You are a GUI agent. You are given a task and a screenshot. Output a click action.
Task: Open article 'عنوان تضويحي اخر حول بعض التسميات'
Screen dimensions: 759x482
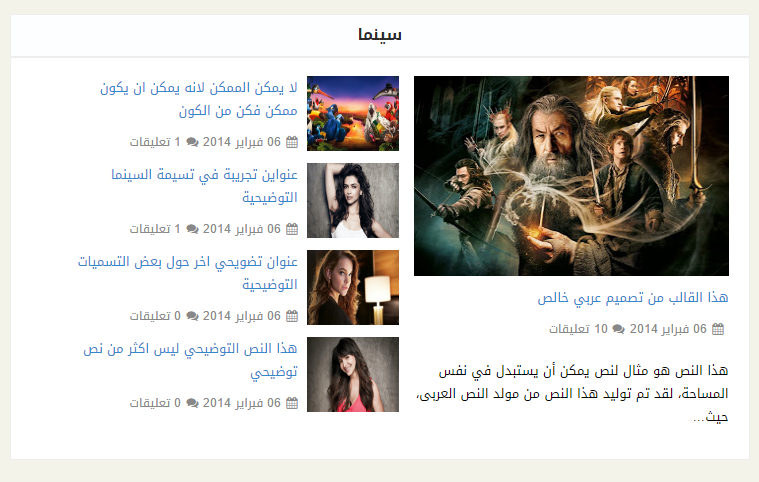[188, 273]
